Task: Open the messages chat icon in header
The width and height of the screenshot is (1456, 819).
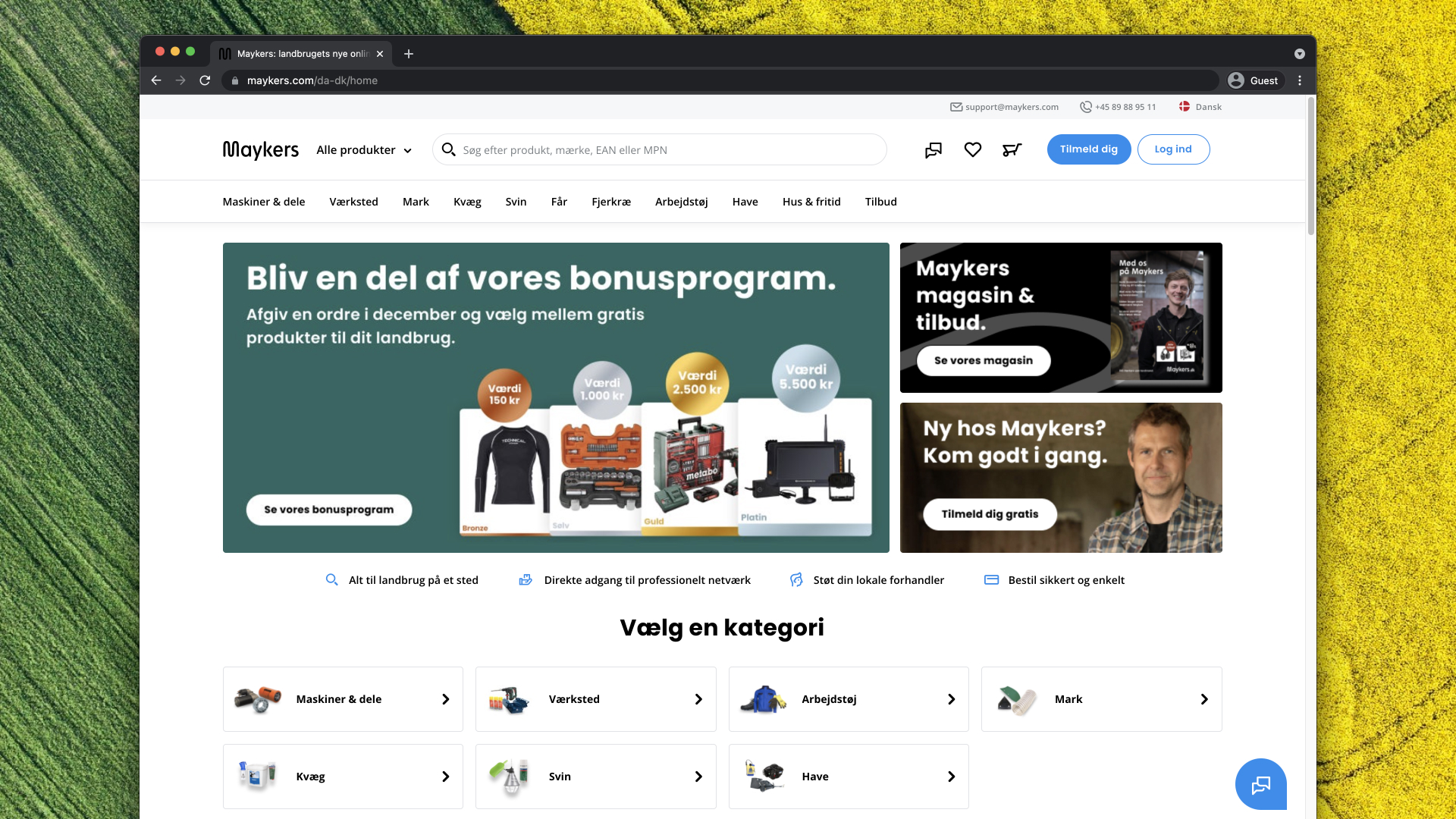Action: click(934, 150)
